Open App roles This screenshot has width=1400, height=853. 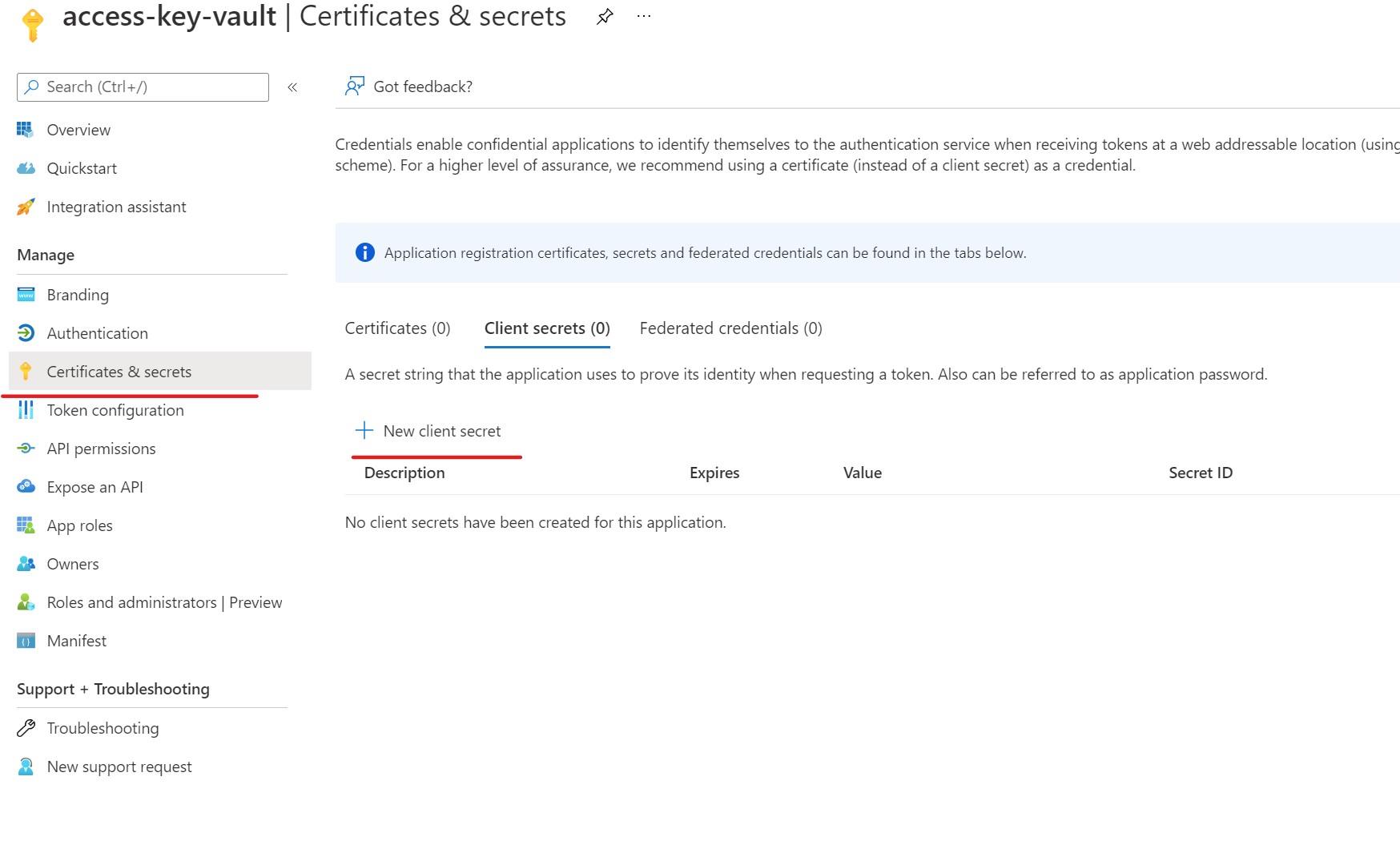coord(79,525)
